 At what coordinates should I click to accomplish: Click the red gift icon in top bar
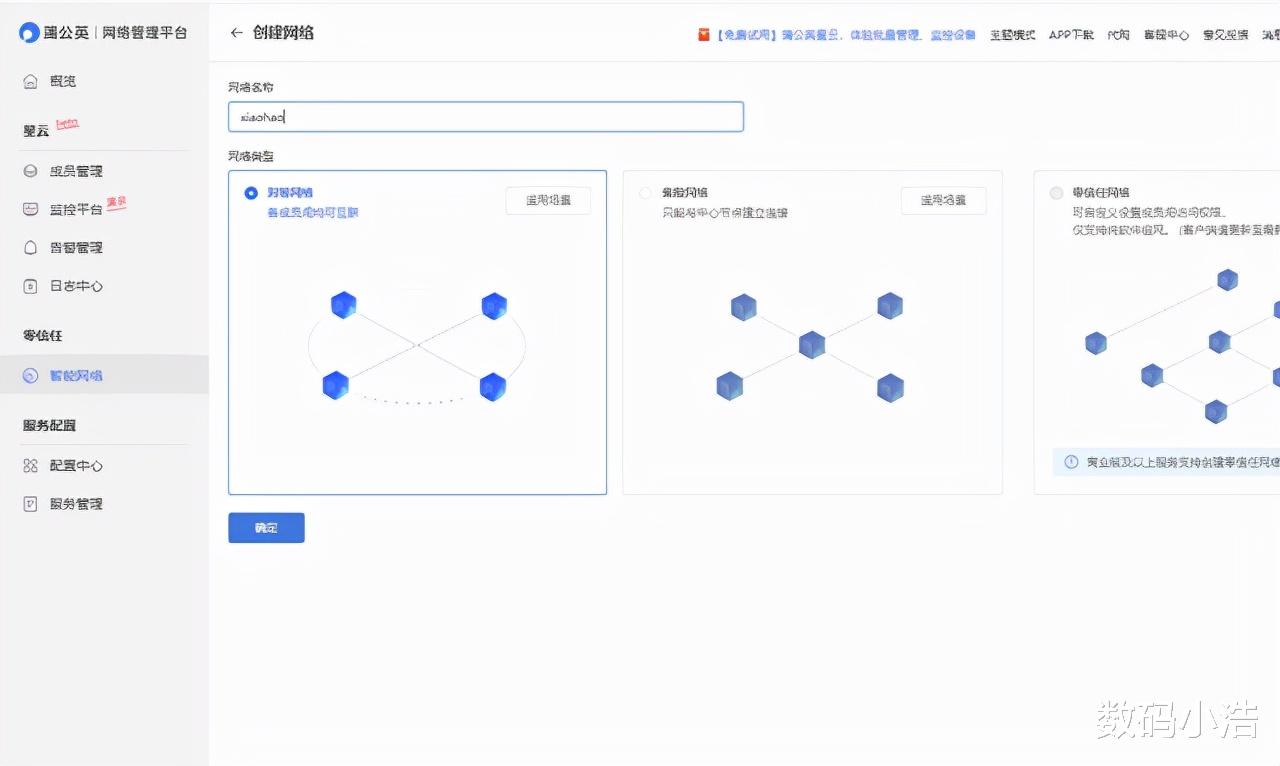pyautogui.click(x=704, y=34)
